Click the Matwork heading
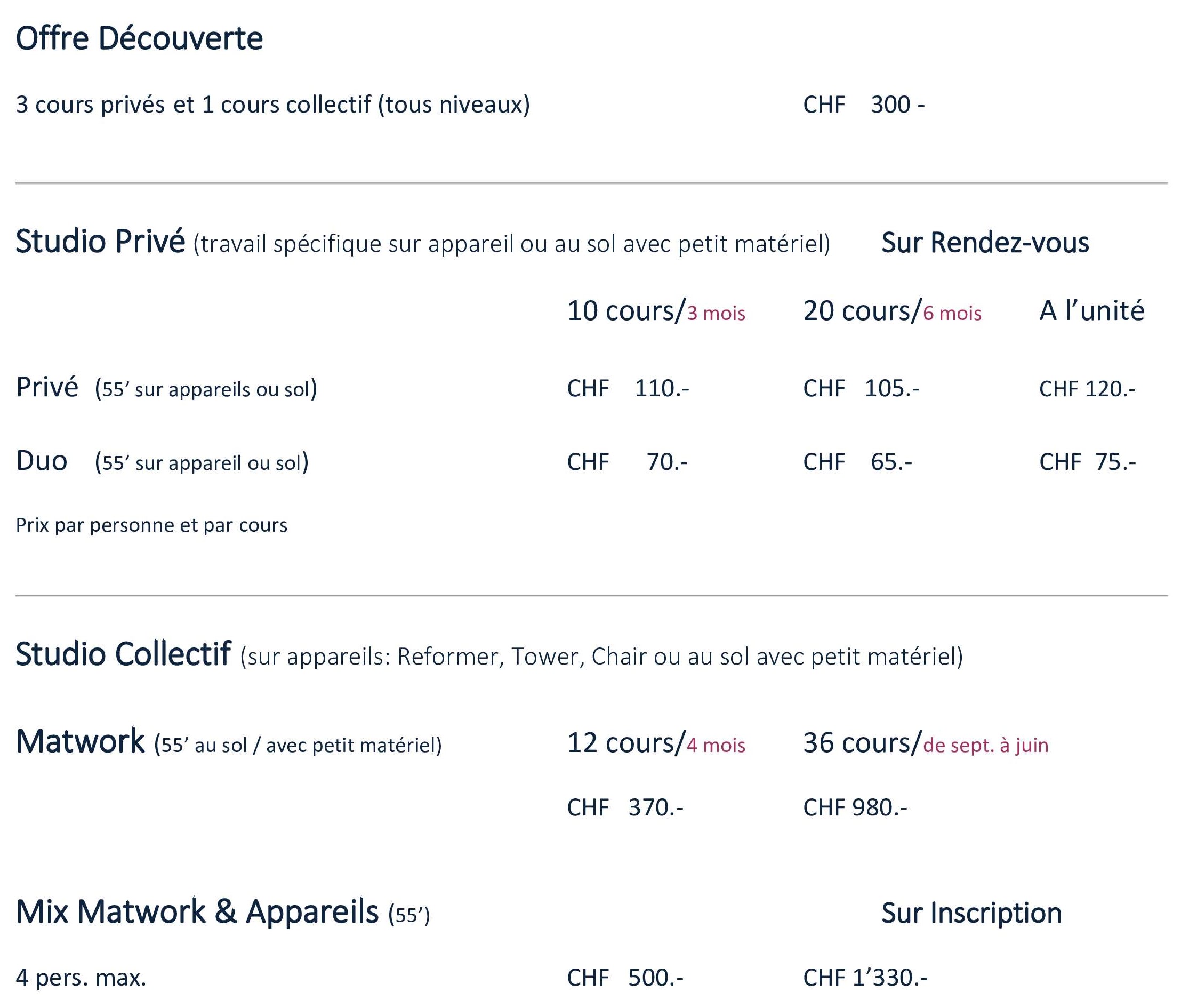This screenshot has height=1008, width=1181. click(x=81, y=742)
